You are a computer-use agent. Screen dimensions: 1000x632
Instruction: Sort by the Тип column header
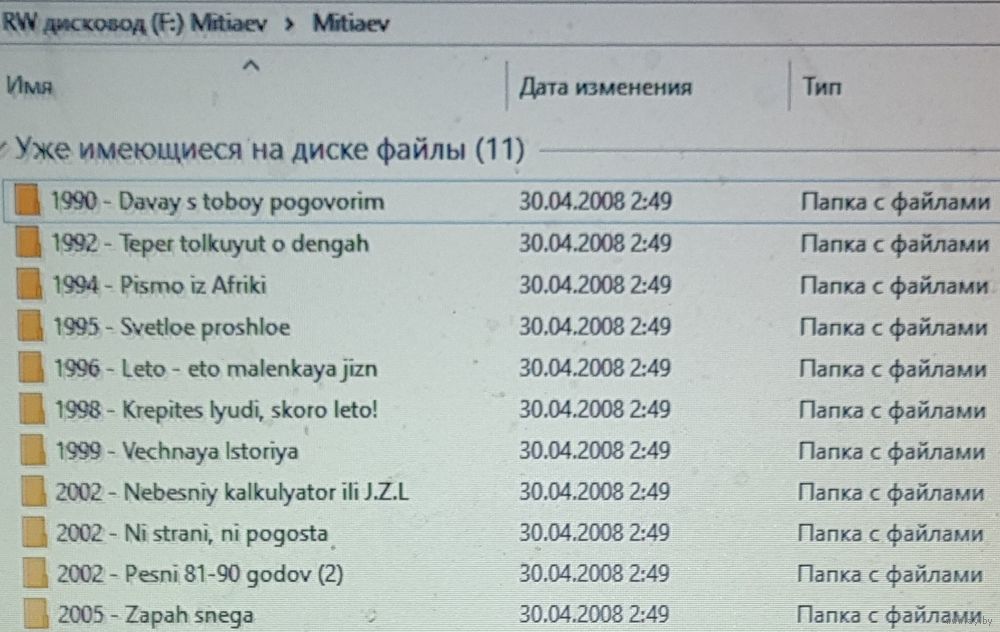pos(821,85)
